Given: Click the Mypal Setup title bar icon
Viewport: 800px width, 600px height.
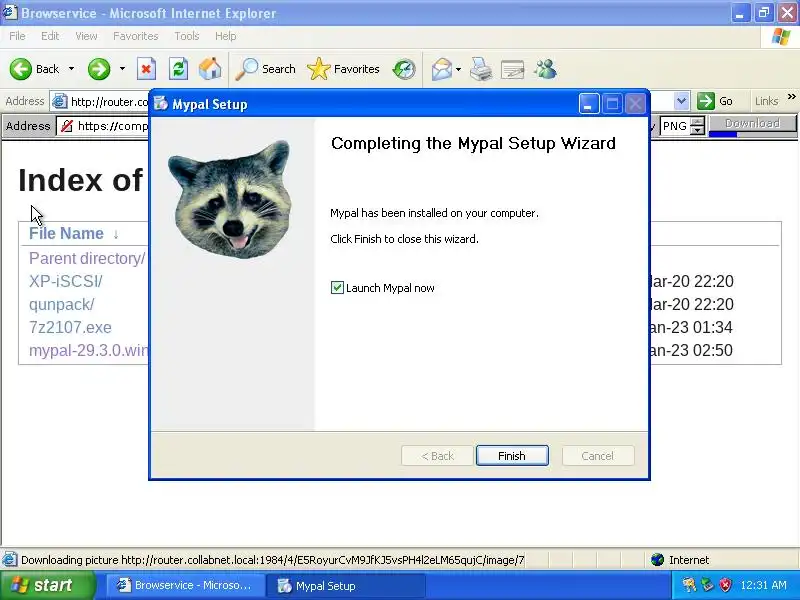Looking at the screenshot, I should tap(161, 104).
